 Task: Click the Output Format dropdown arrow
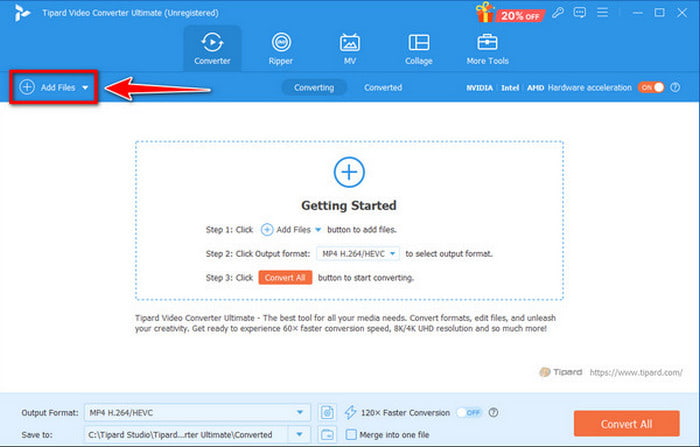point(300,413)
